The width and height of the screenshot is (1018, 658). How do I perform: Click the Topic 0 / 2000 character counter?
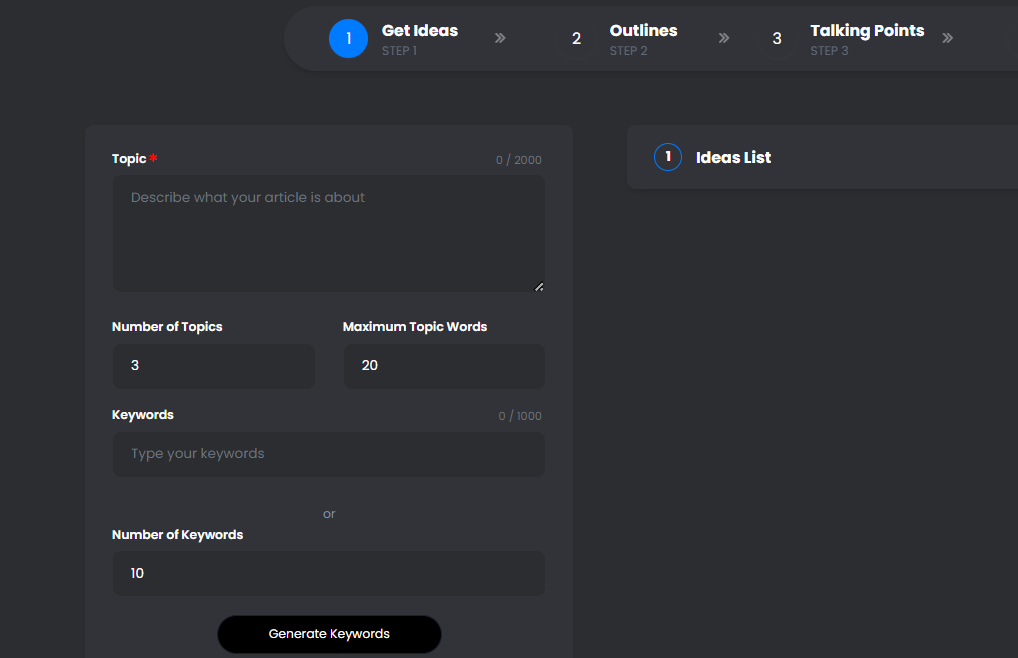coord(519,160)
